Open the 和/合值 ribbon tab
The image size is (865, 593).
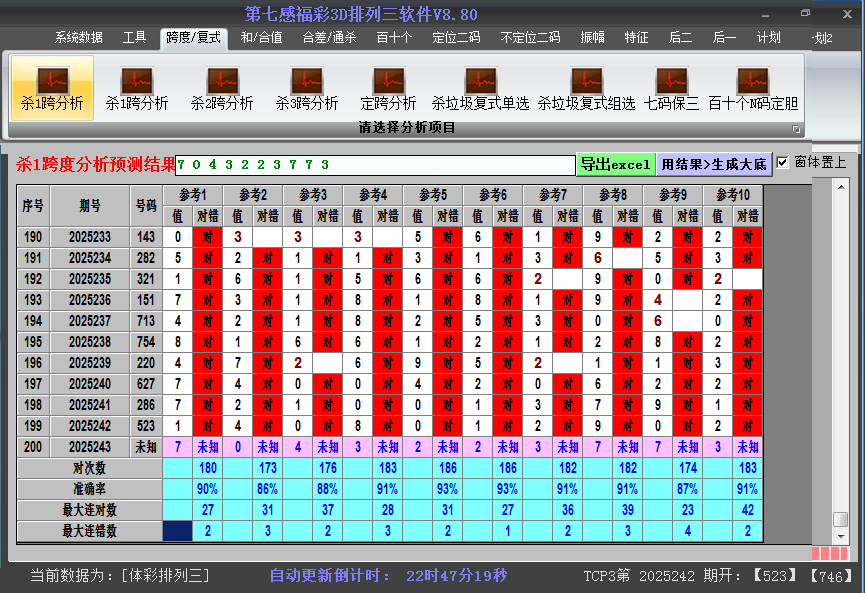click(x=261, y=38)
